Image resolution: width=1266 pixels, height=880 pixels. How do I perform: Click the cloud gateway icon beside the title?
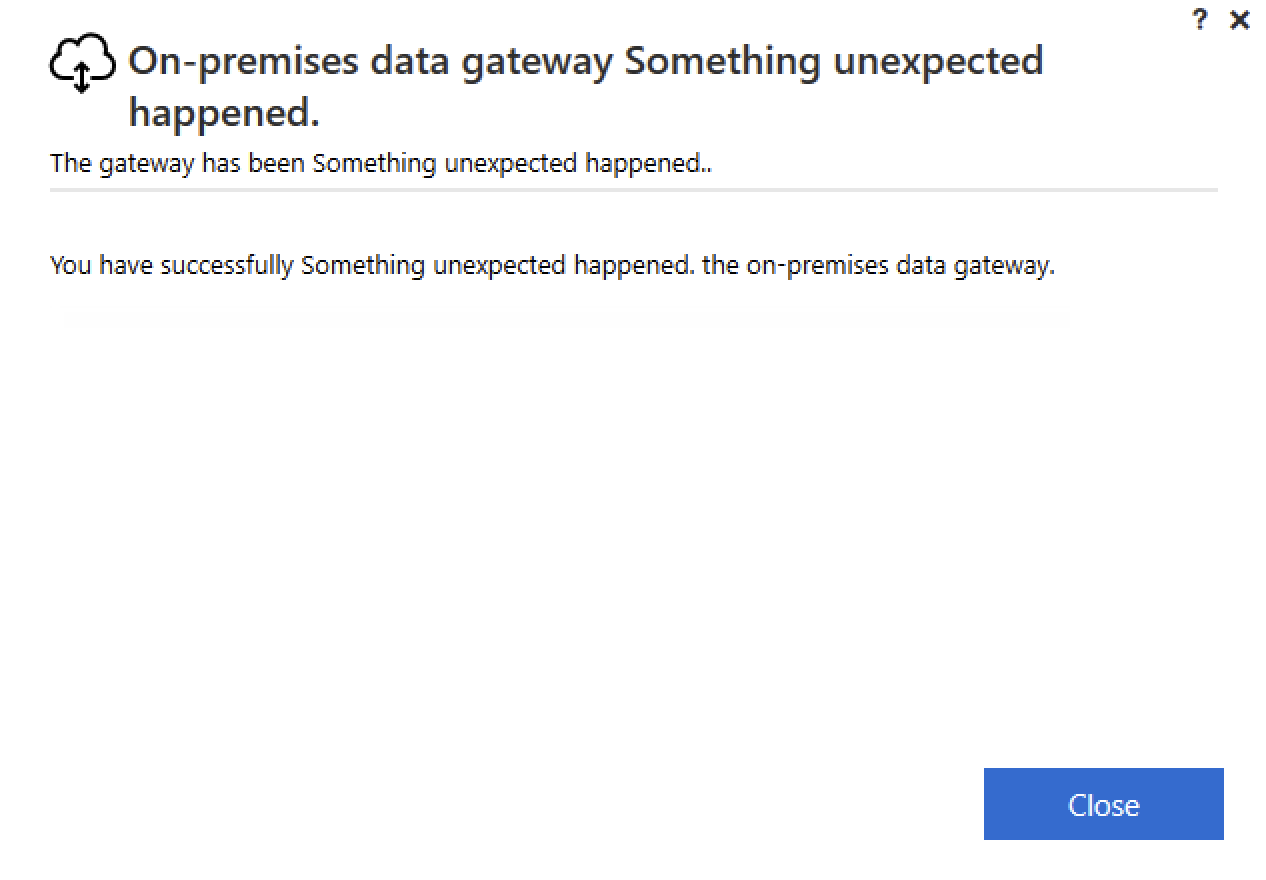82,63
